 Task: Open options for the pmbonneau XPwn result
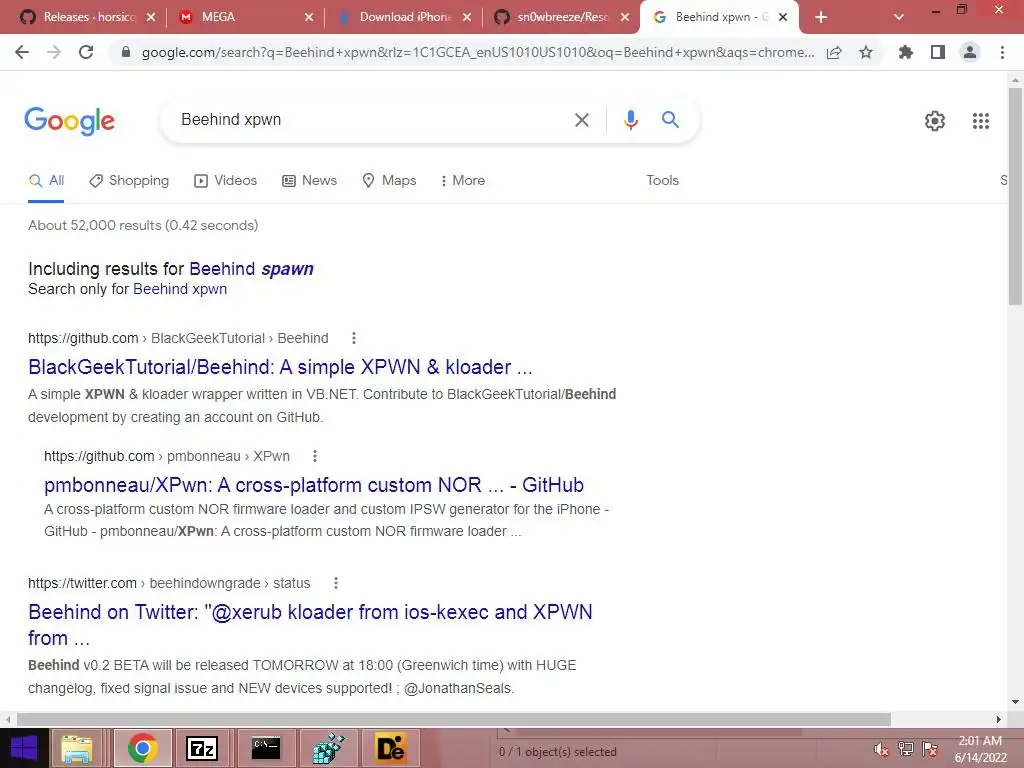coord(314,456)
